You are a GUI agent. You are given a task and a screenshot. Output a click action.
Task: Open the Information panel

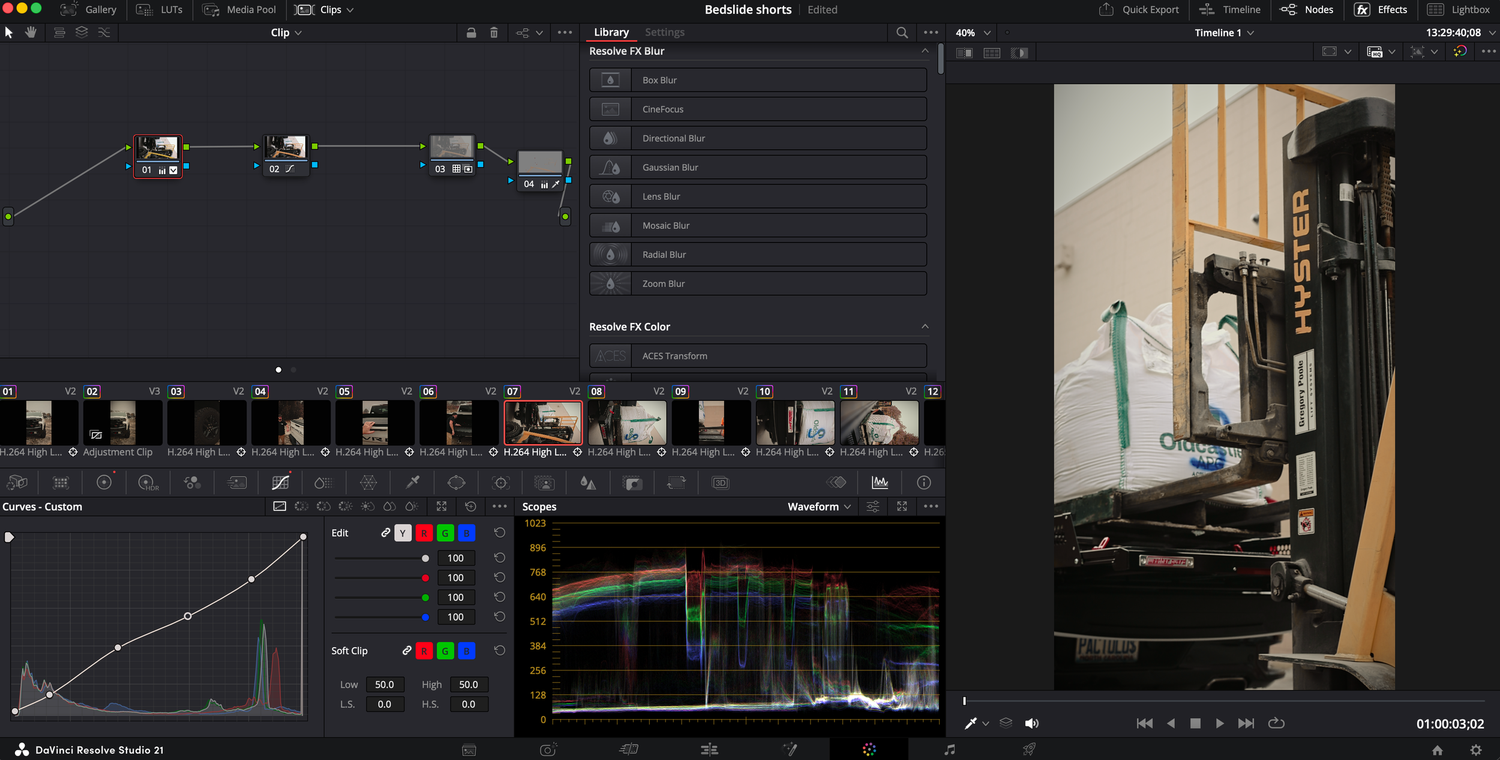(x=924, y=482)
